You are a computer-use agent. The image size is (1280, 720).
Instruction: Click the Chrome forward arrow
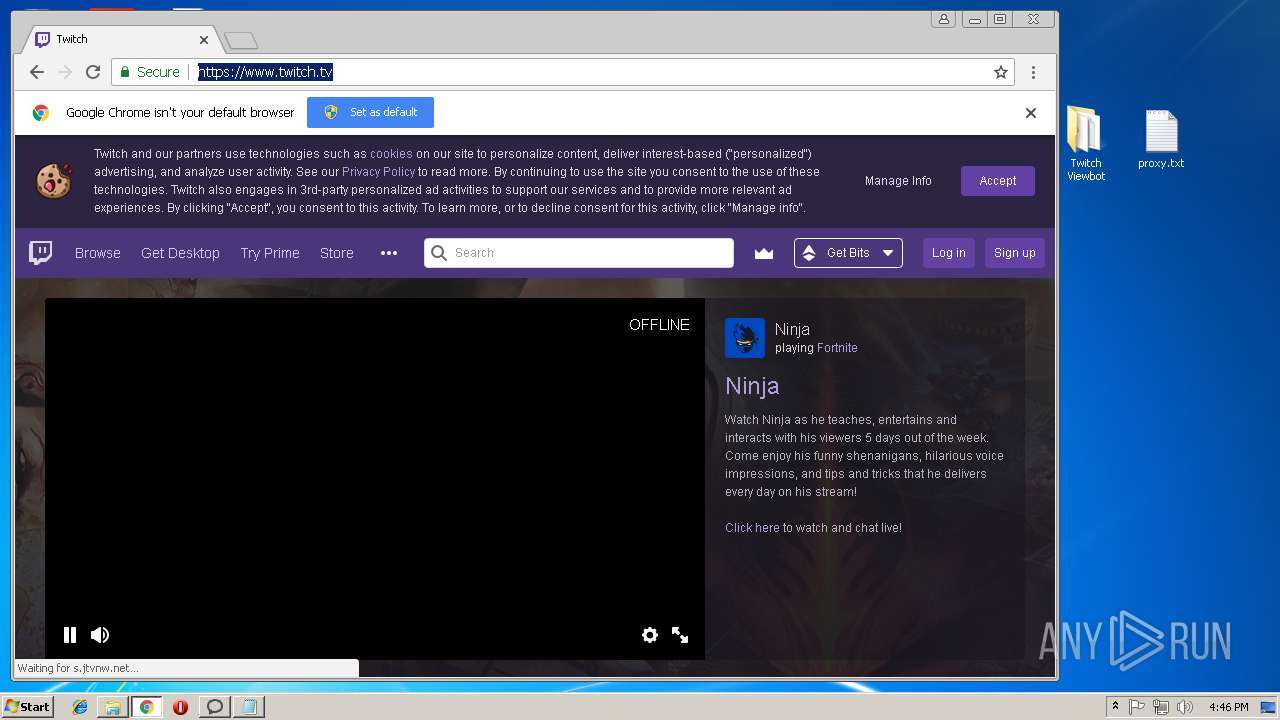[65, 72]
